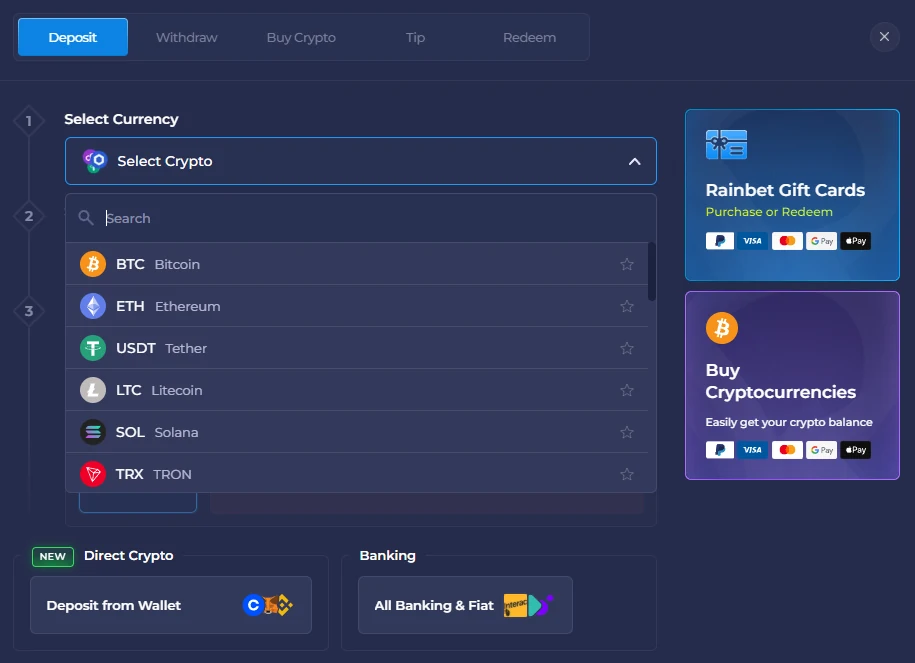Pick LTC Litecoin option
915x663 pixels.
(357, 390)
